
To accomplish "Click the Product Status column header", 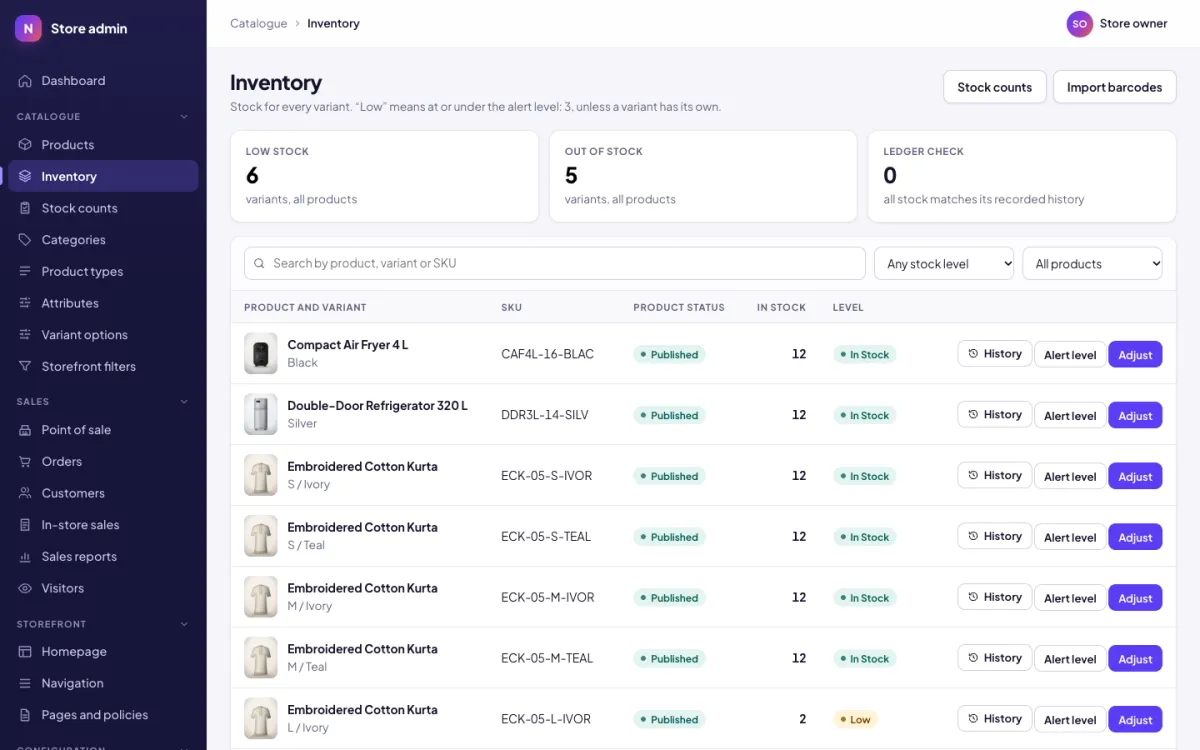I will click(679, 307).
